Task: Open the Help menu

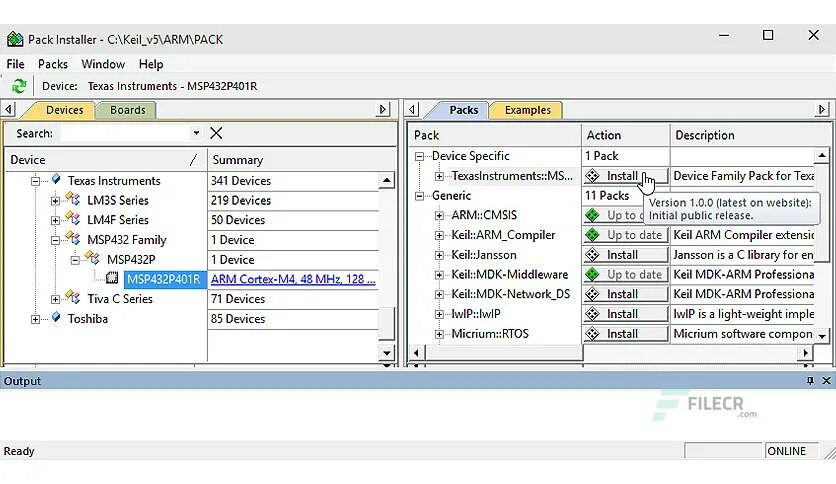Action: (151, 64)
